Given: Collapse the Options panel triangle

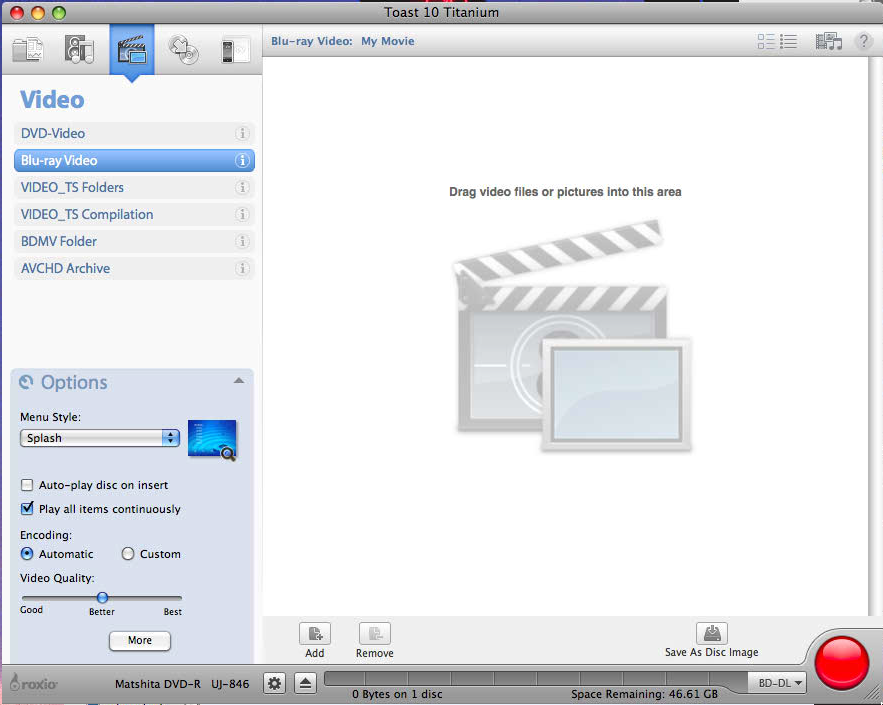Looking at the screenshot, I should 239,381.
